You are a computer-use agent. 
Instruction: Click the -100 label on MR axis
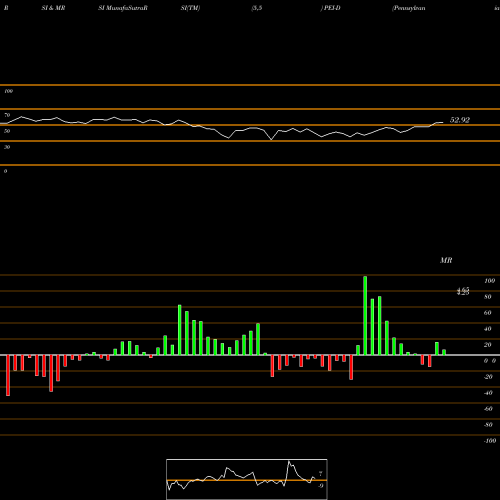[x=490, y=441]
